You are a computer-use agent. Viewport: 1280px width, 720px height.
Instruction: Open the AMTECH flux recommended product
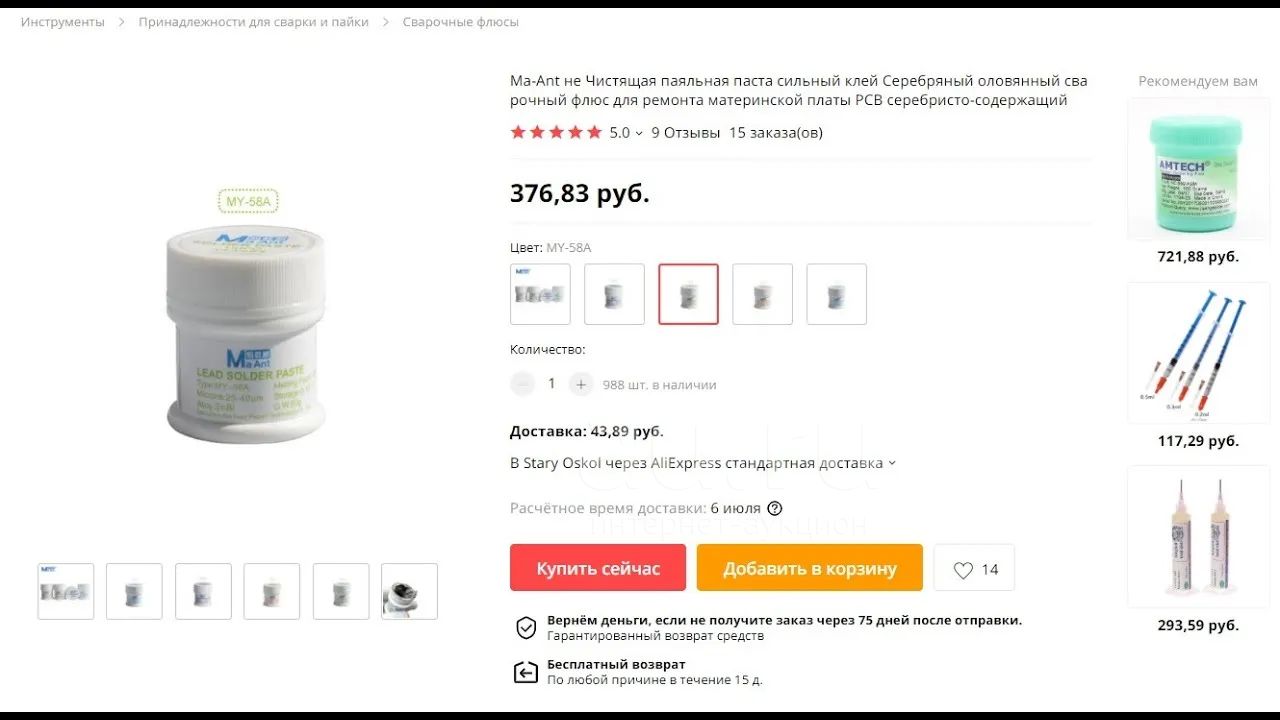[x=1198, y=169]
